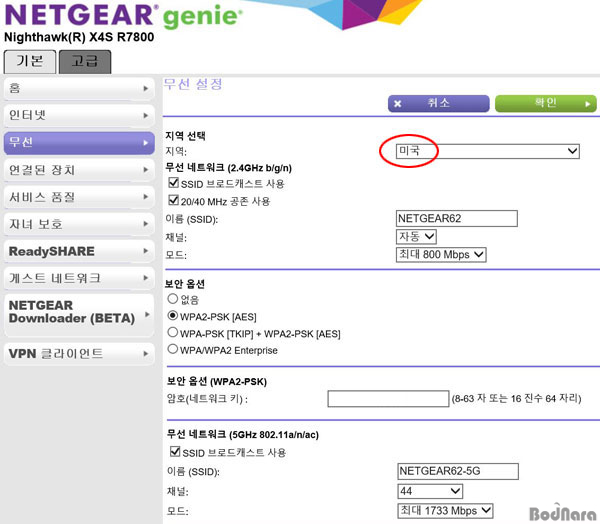
Task: Switch to the 고급 (Advanced) tab
Action: tap(85, 61)
